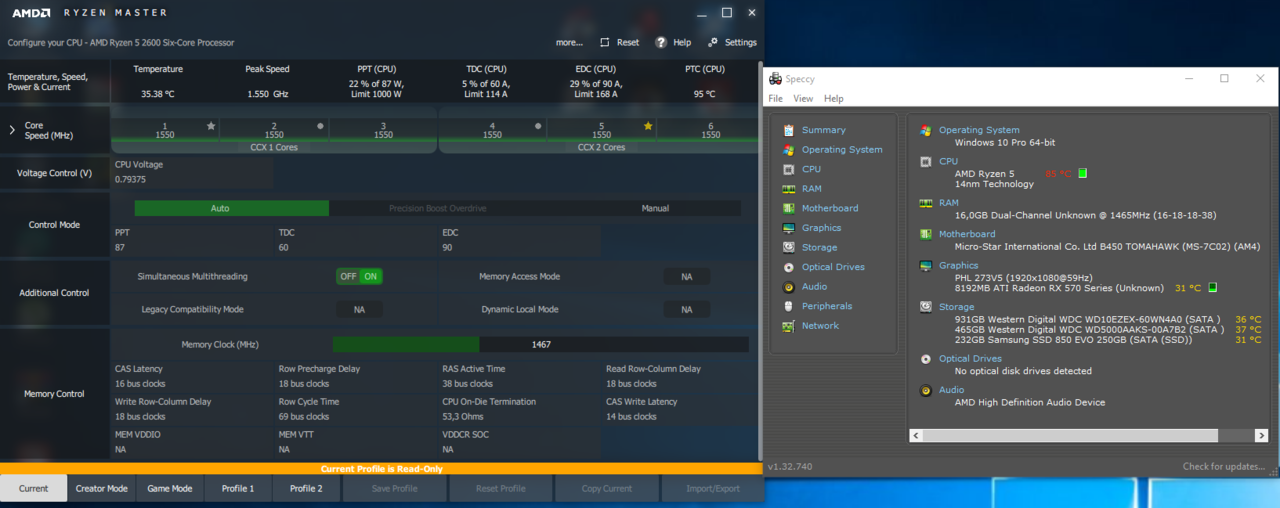
Task: Click the Dynamic Local Mode NA toggle
Action: click(687, 309)
